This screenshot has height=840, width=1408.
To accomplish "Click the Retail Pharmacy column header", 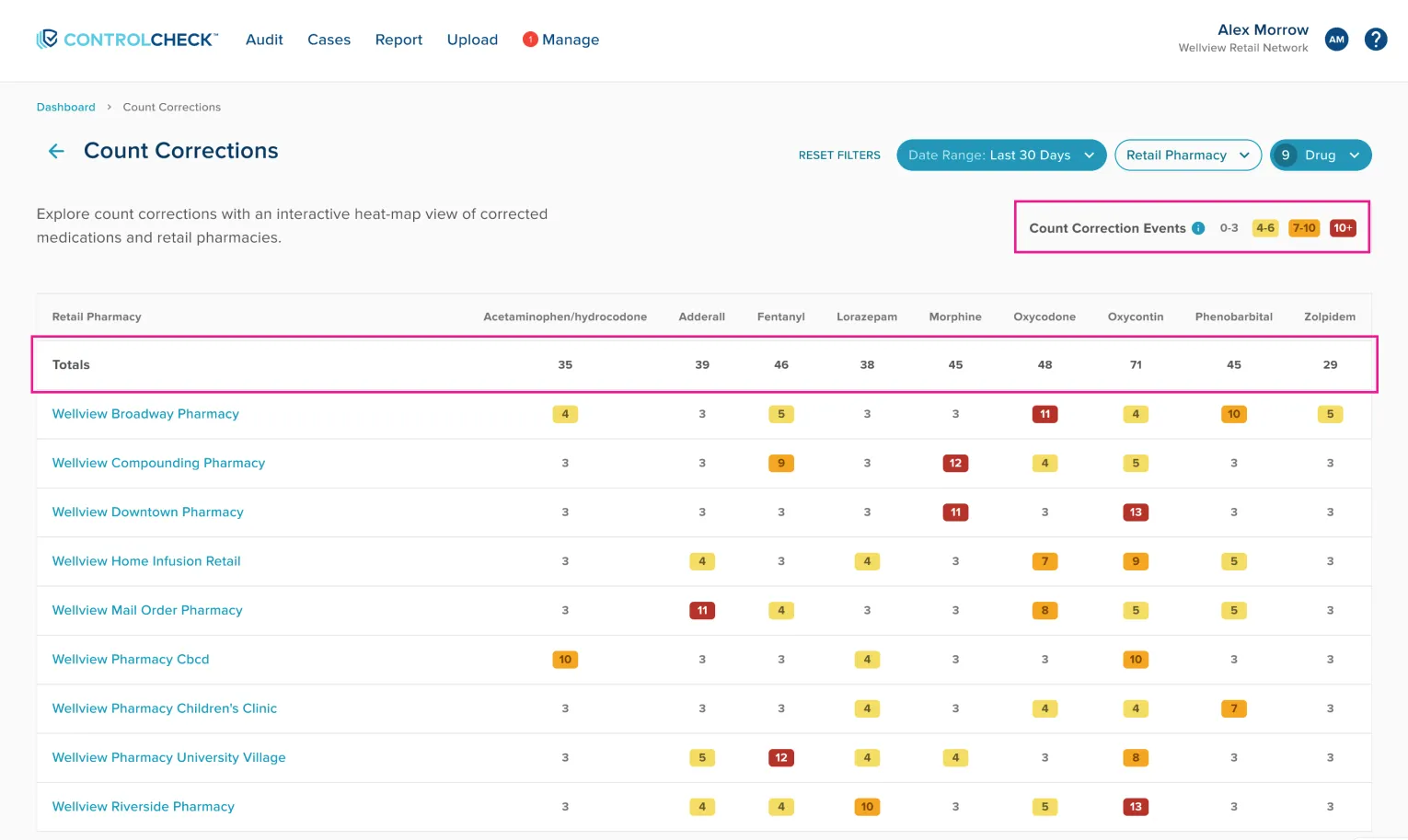I will pyautogui.click(x=97, y=316).
